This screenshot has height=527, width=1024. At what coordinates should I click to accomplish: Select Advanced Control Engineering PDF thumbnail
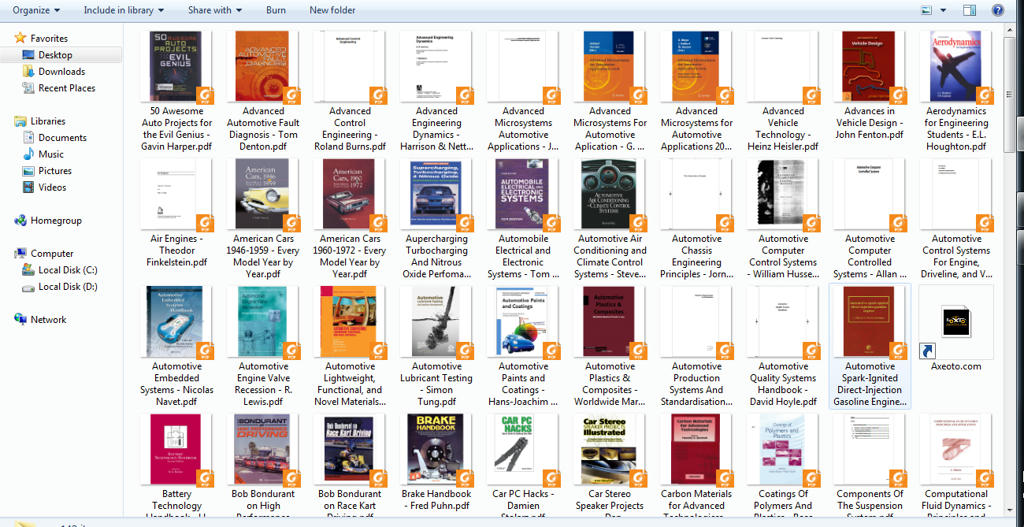350,67
